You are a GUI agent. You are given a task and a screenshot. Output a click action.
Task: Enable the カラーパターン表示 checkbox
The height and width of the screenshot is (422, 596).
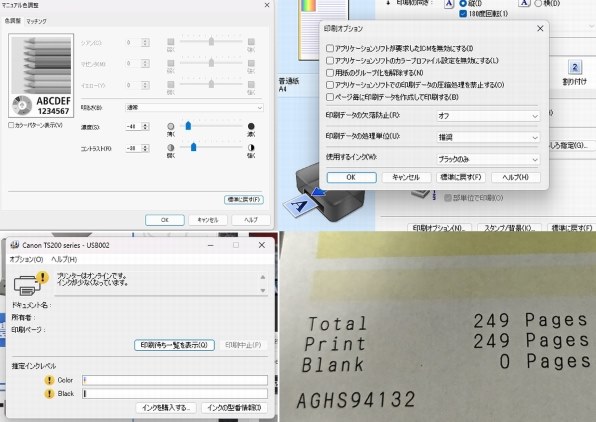(x=11, y=125)
